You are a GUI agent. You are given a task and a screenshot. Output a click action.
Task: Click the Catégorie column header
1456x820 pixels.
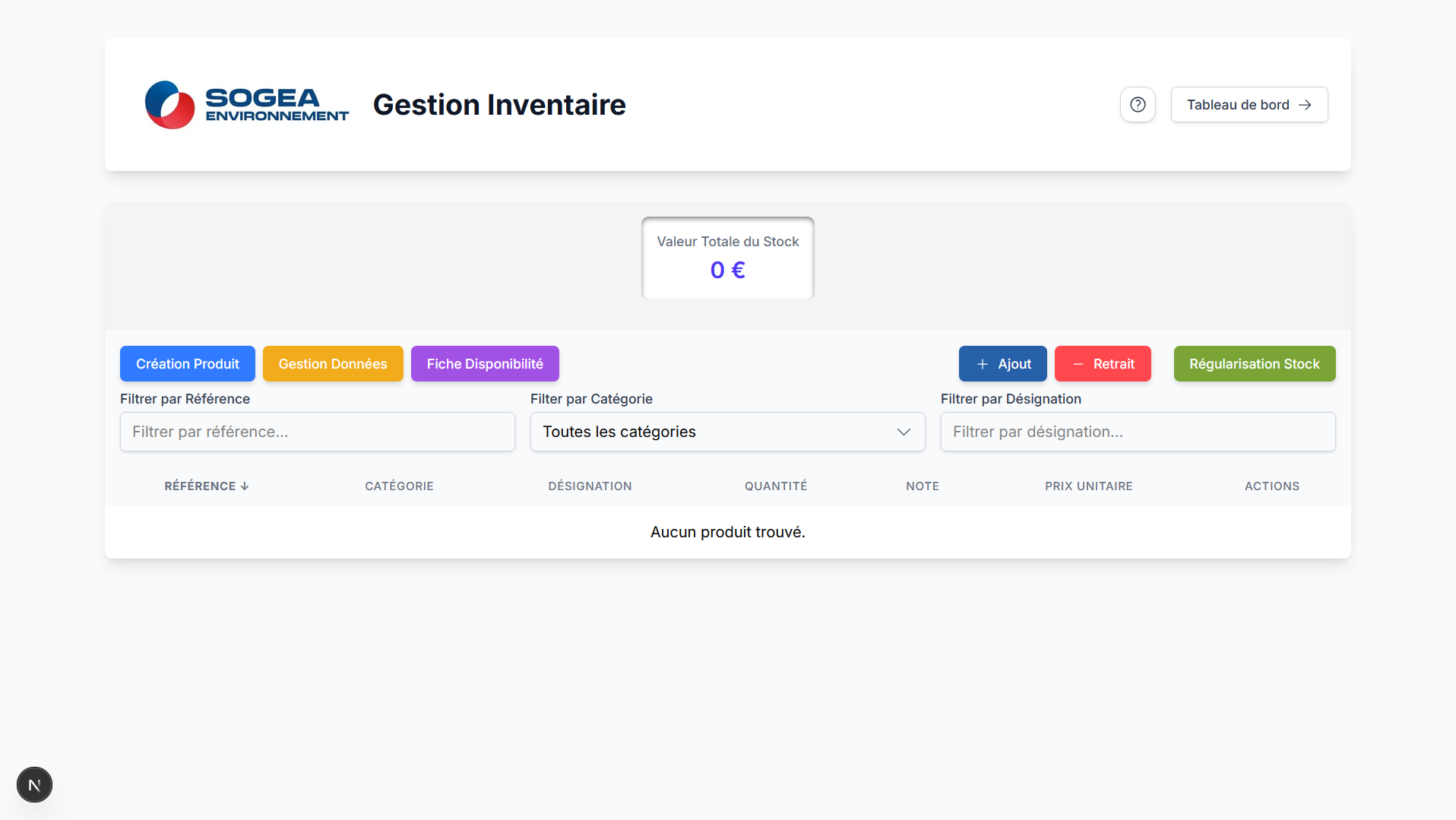(399, 486)
